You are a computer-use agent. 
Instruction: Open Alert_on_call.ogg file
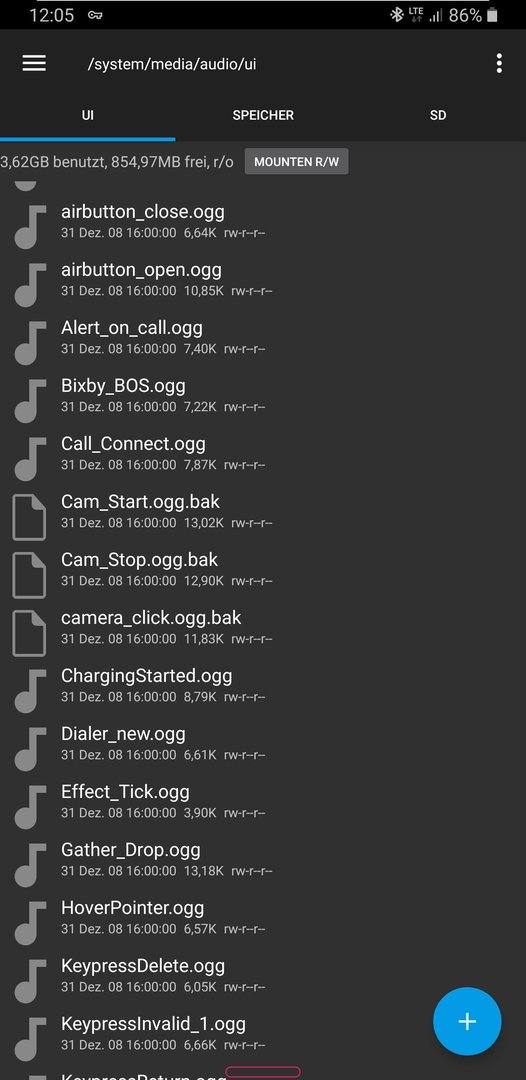(263, 336)
